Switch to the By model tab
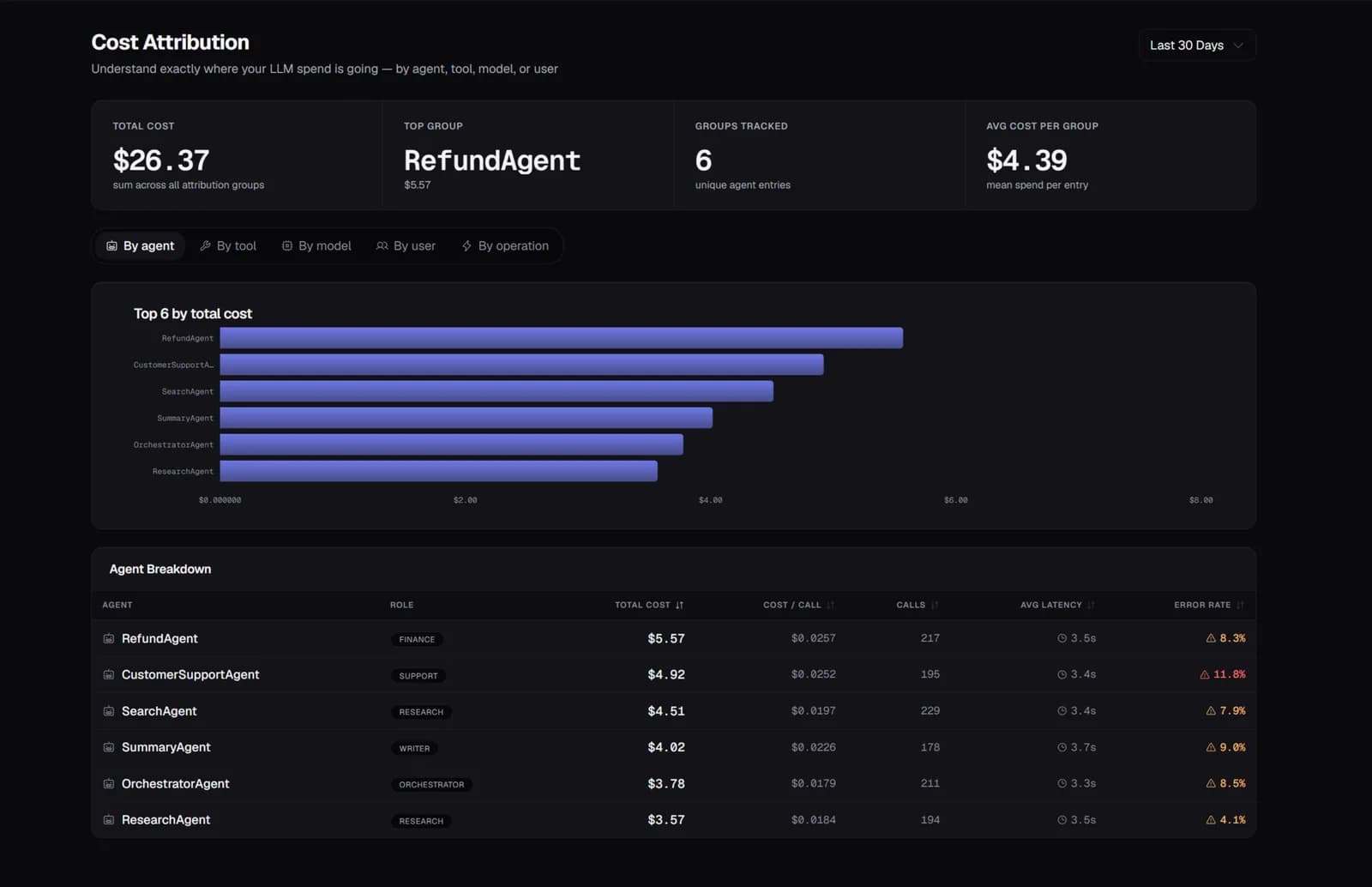 [x=316, y=246]
